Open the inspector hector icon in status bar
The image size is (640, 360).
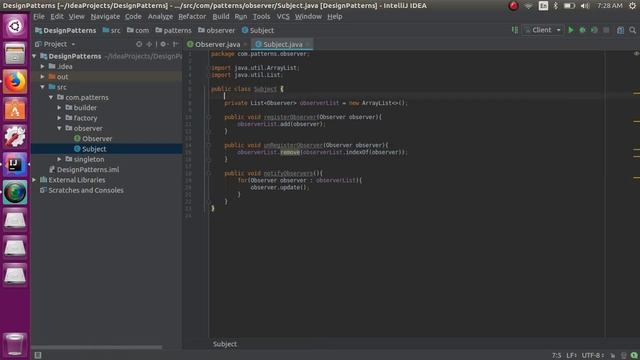(x=624, y=356)
